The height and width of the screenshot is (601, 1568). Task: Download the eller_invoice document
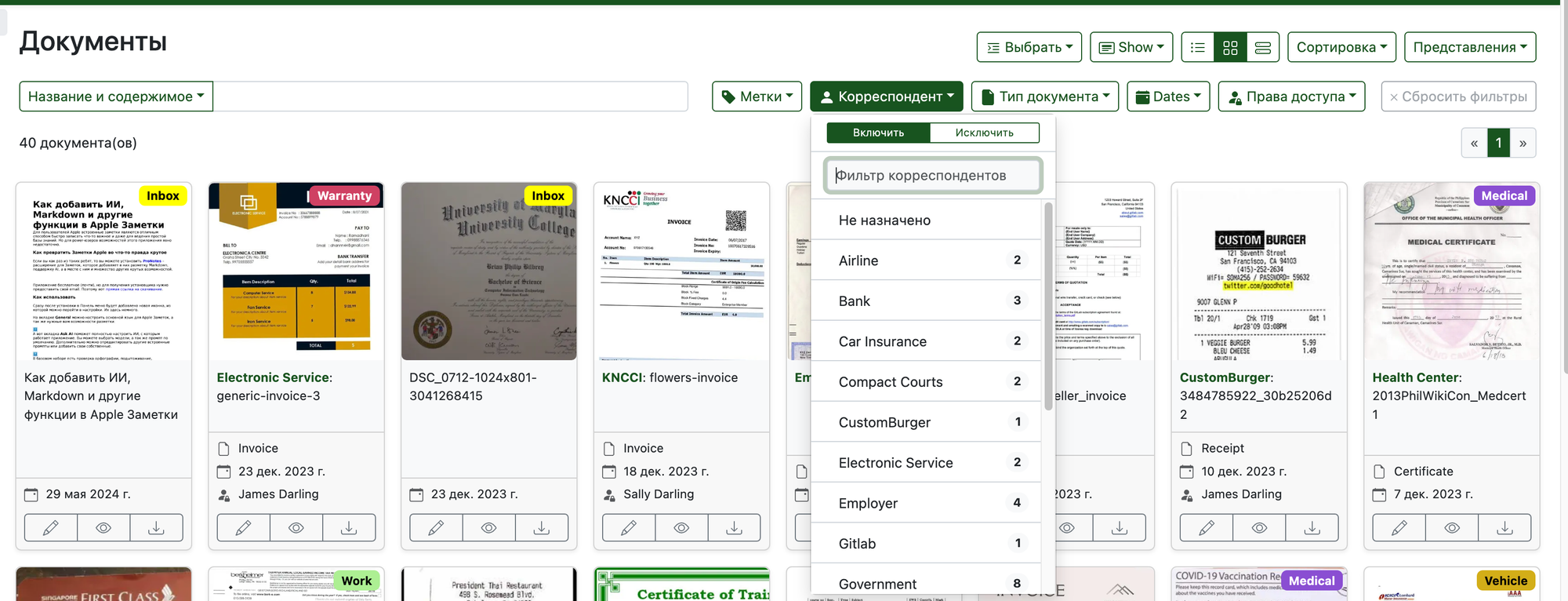tap(1120, 528)
